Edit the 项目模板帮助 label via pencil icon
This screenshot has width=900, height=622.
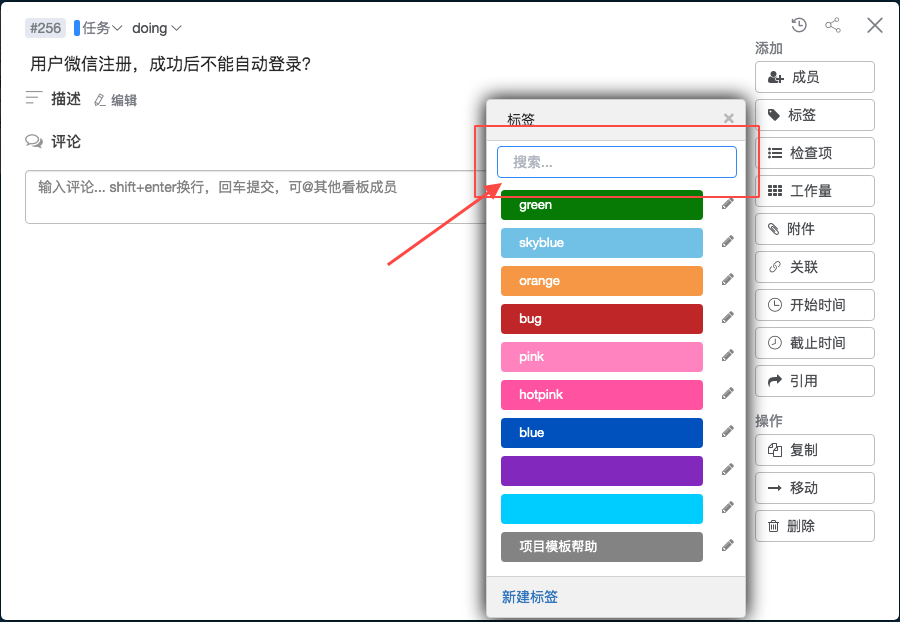coord(728,546)
